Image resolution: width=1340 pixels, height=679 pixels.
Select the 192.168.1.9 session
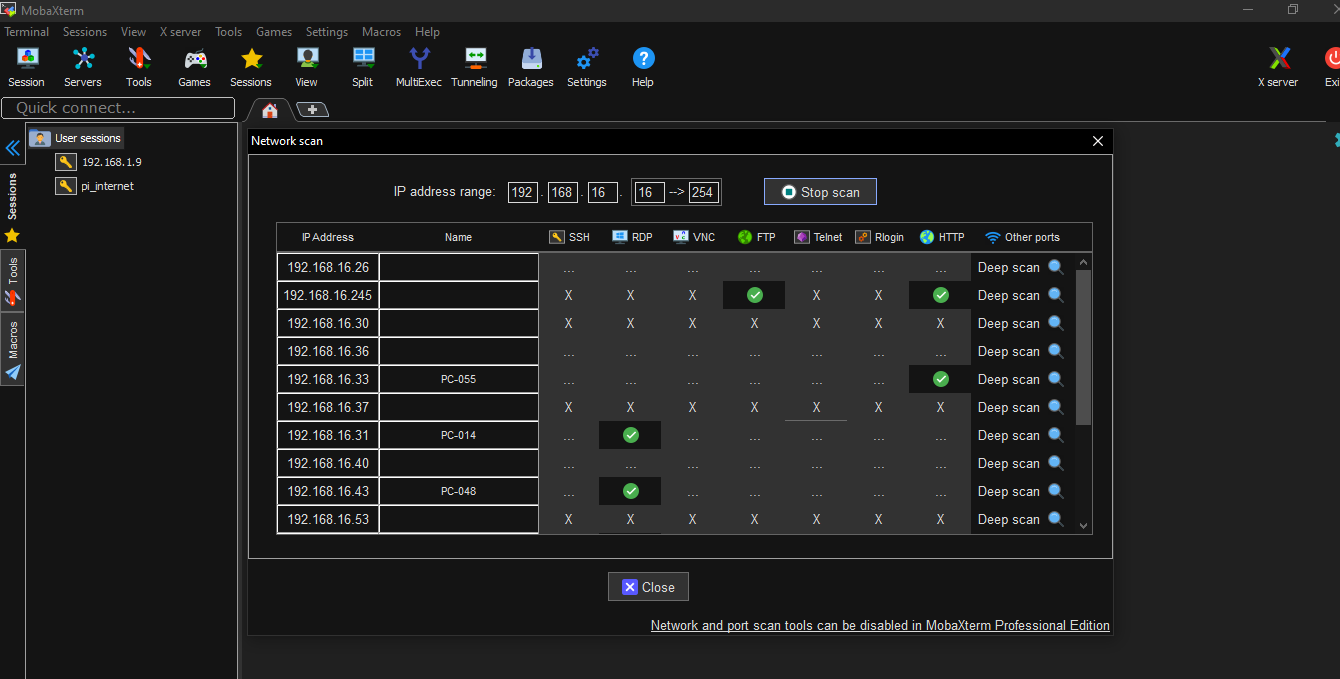coord(100,162)
